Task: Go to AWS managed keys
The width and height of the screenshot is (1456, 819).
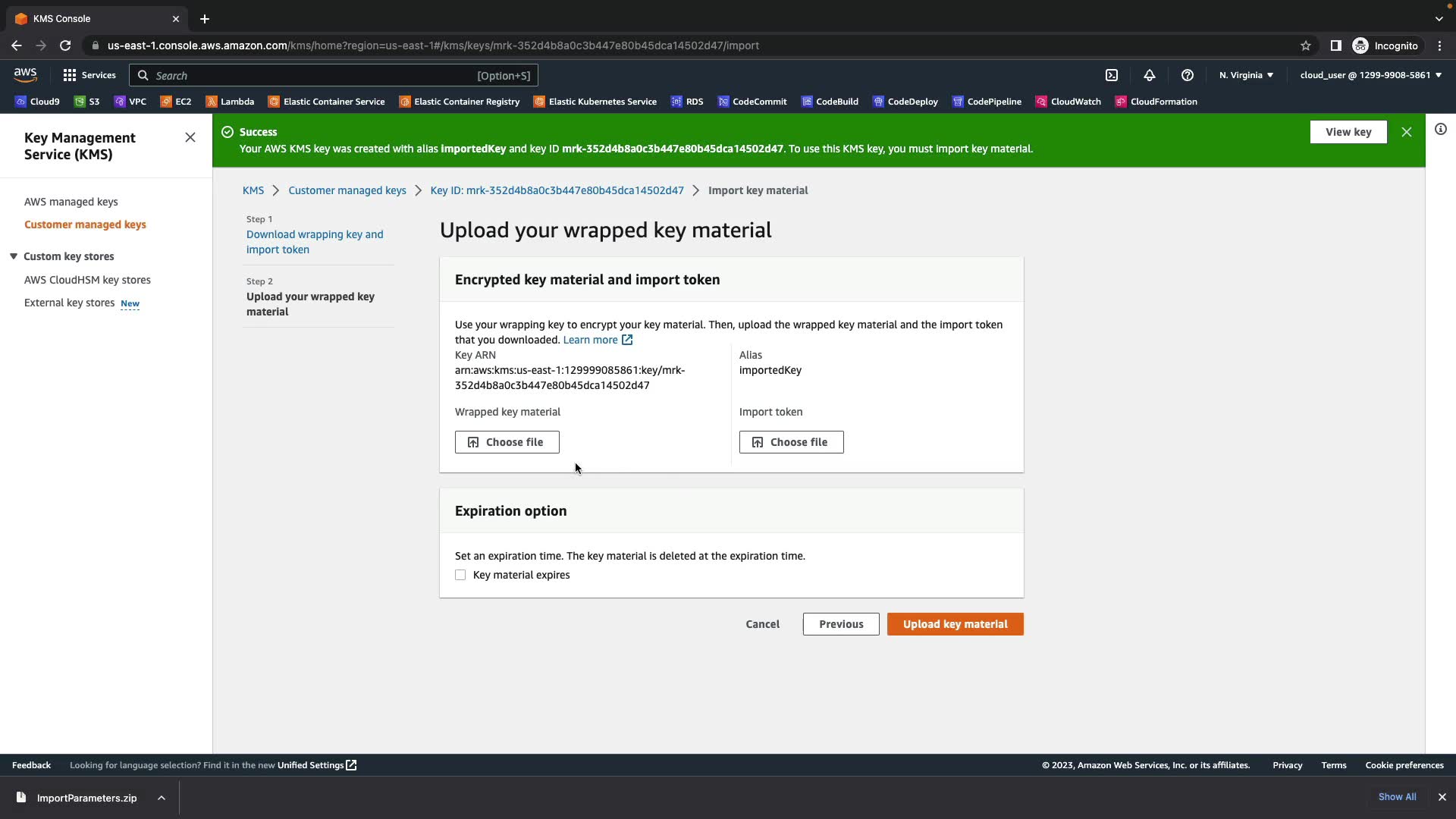Action: [71, 202]
